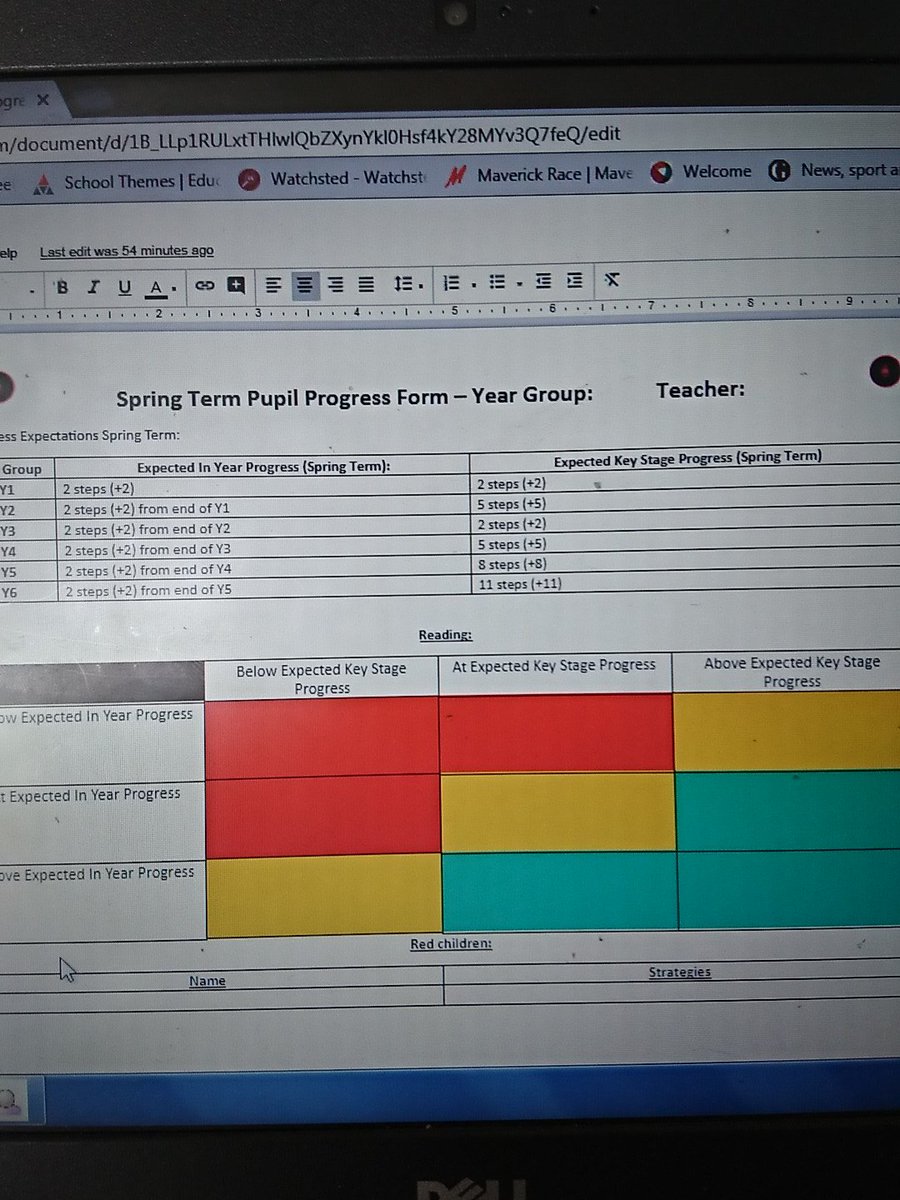Click the Spring Term Pupil Progress Form title

coord(355,397)
